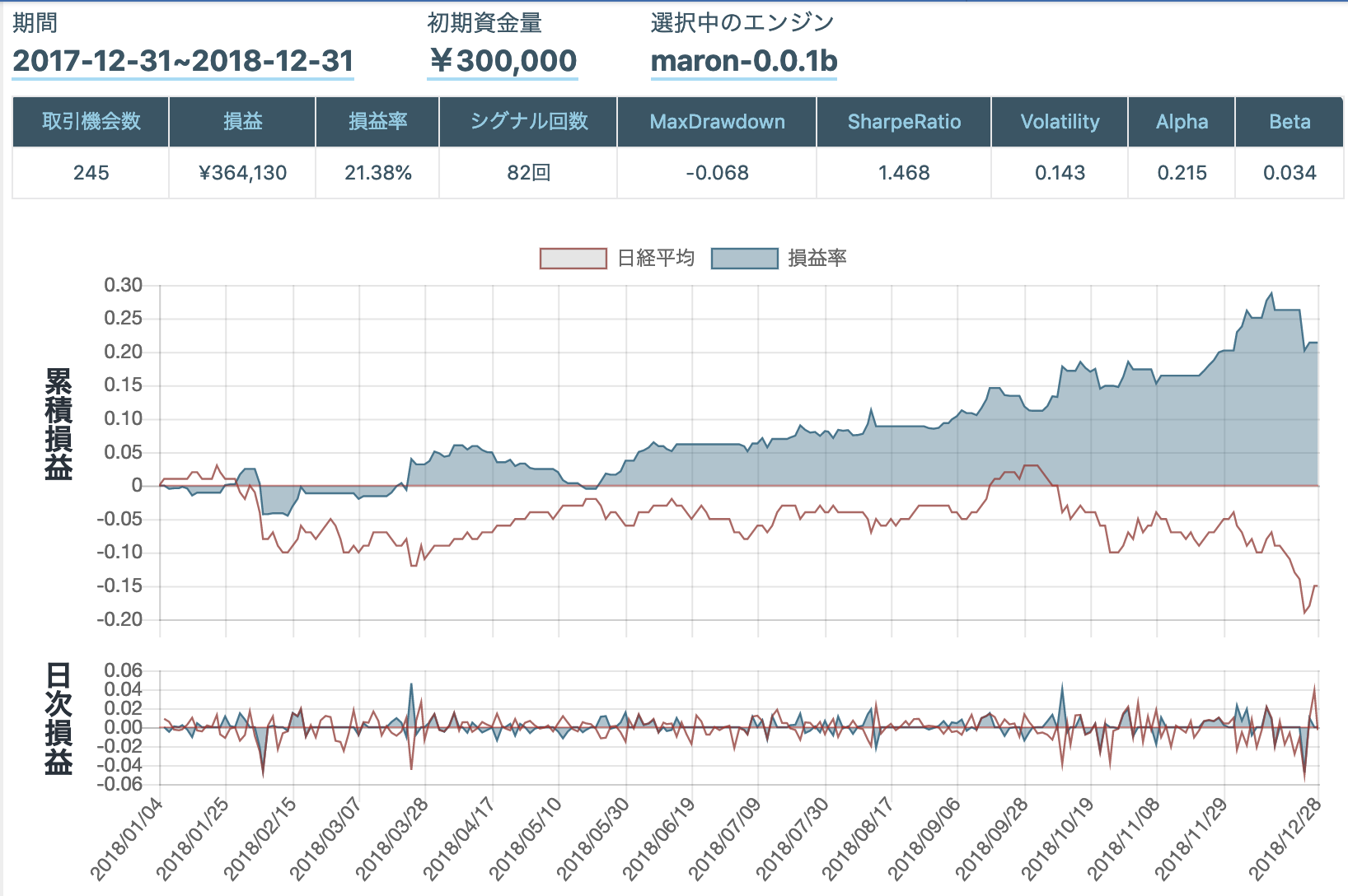Screen dimensions: 1348x896
Task: Click the 期間 label
Action: click(35, 23)
